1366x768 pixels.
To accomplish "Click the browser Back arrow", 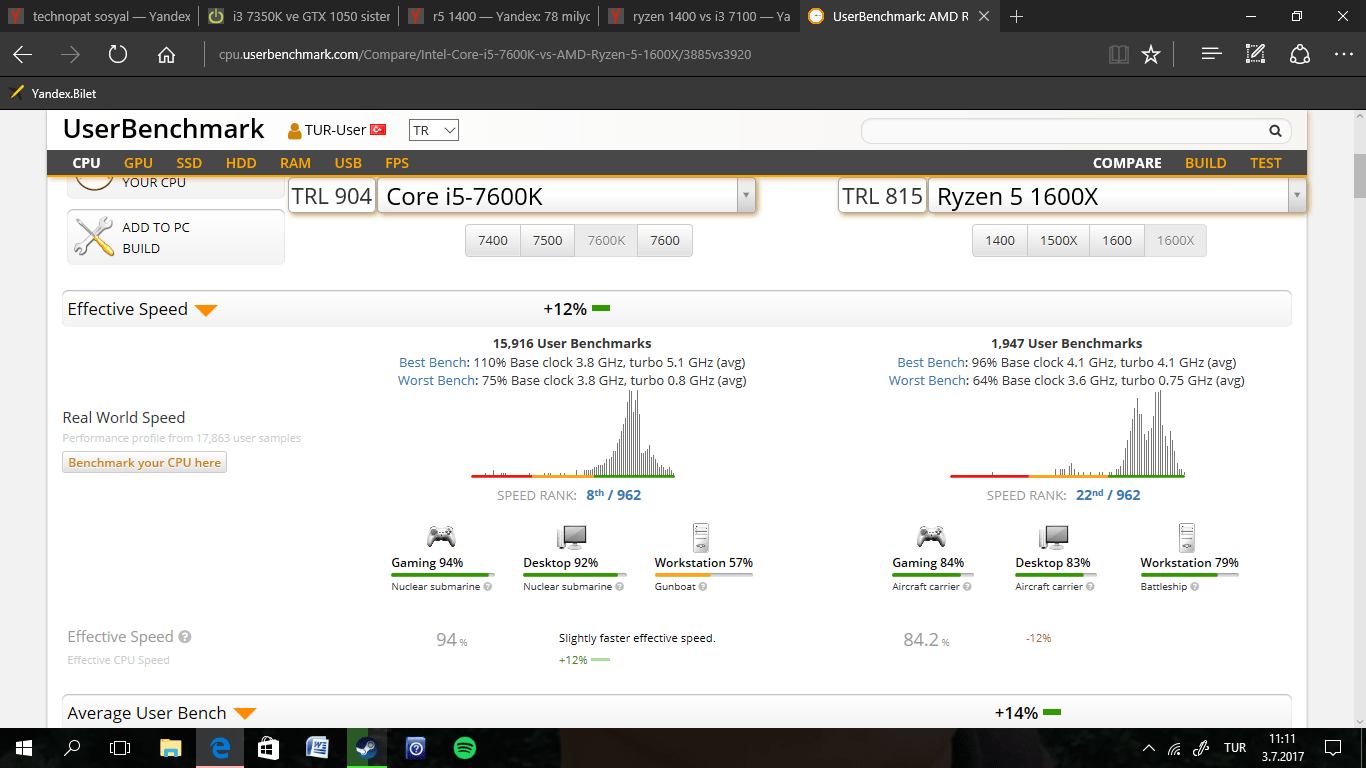I will click(22, 54).
